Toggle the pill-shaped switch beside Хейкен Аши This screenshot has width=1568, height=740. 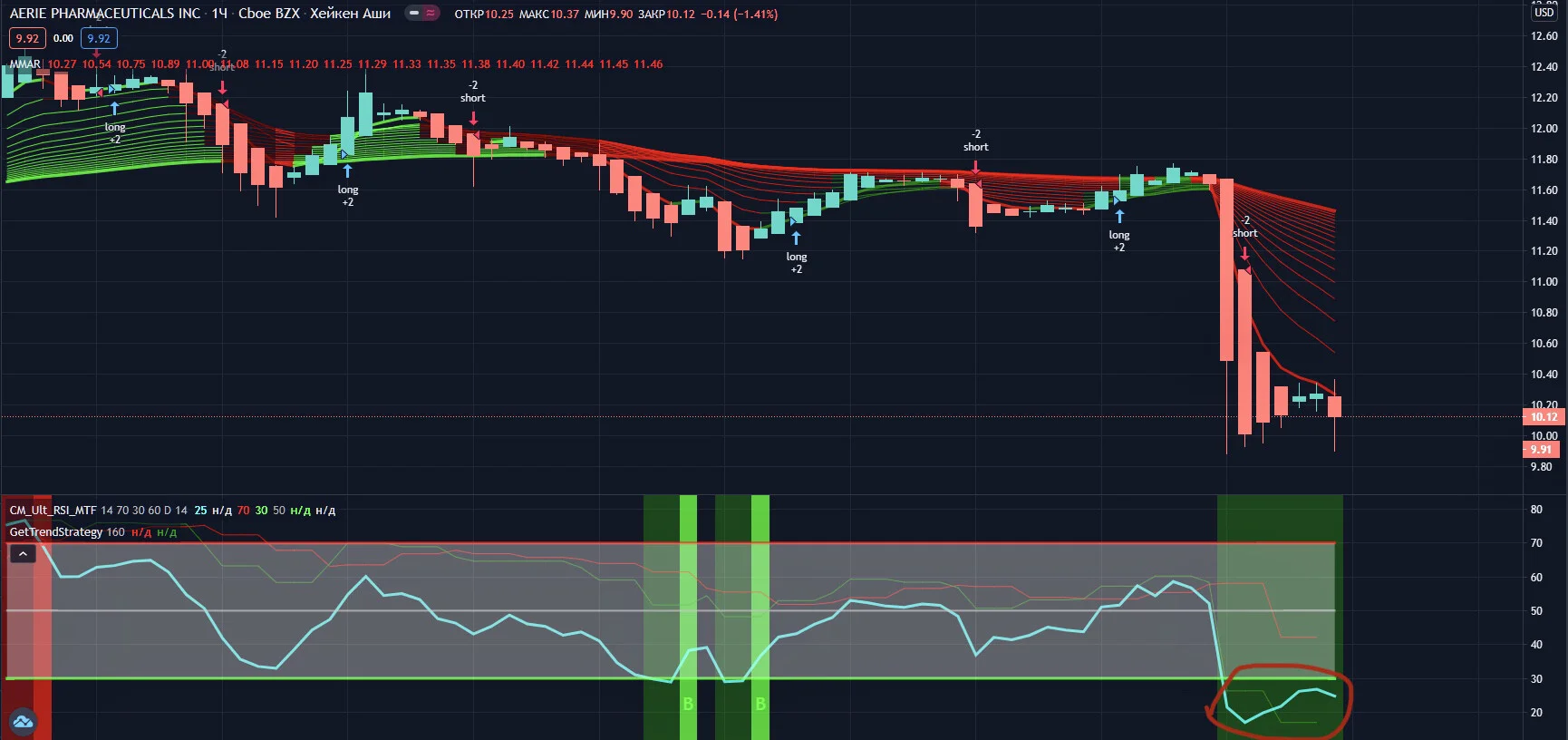tap(421, 14)
